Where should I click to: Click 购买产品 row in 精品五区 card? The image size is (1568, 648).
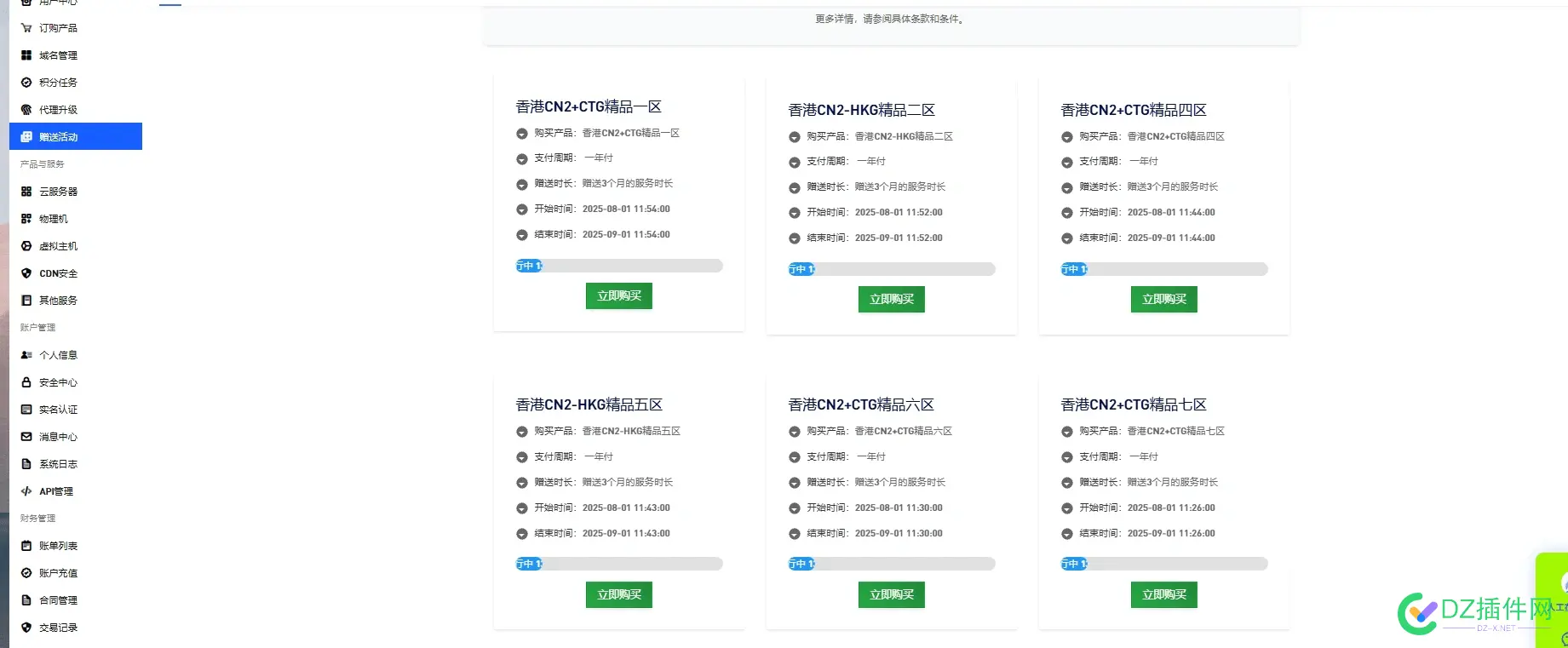tap(607, 431)
